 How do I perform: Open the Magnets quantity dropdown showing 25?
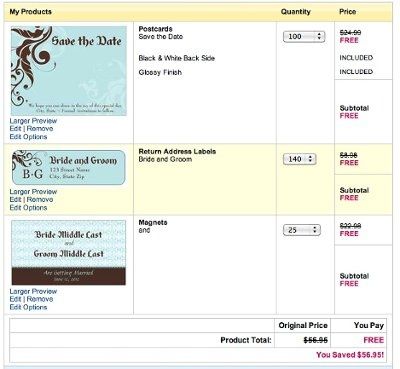pyautogui.click(x=302, y=230)
